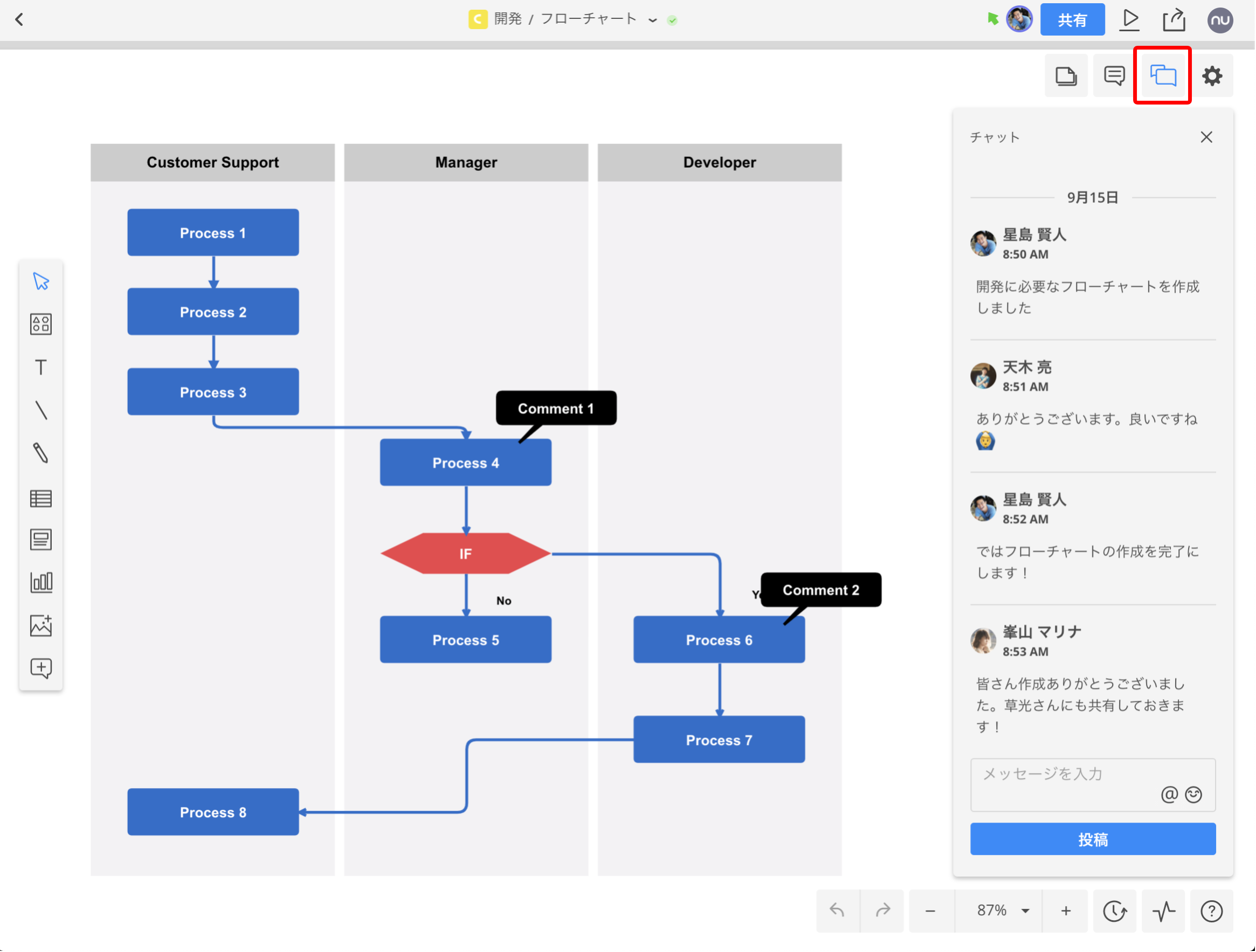Select the red IF decision shape
Image resolution: width=1256 pixels, height=952 pixels.
pyautogui.click(x=466, y=554)
